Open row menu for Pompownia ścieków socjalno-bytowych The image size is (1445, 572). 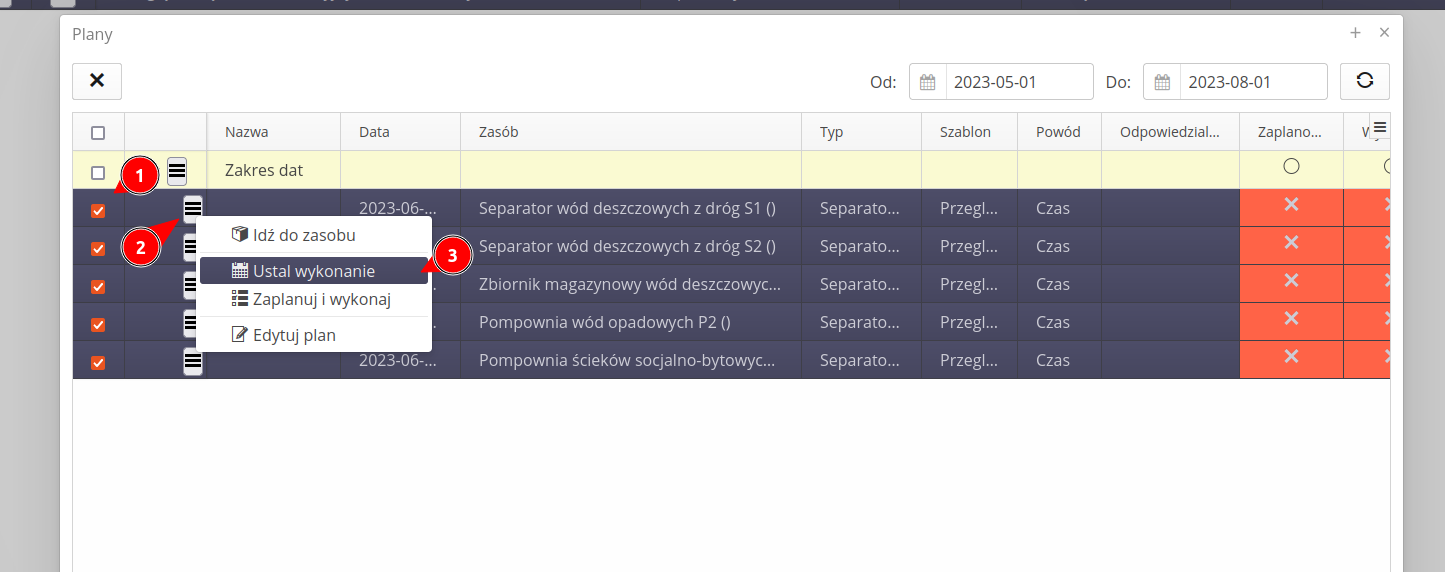click(192, 361)
